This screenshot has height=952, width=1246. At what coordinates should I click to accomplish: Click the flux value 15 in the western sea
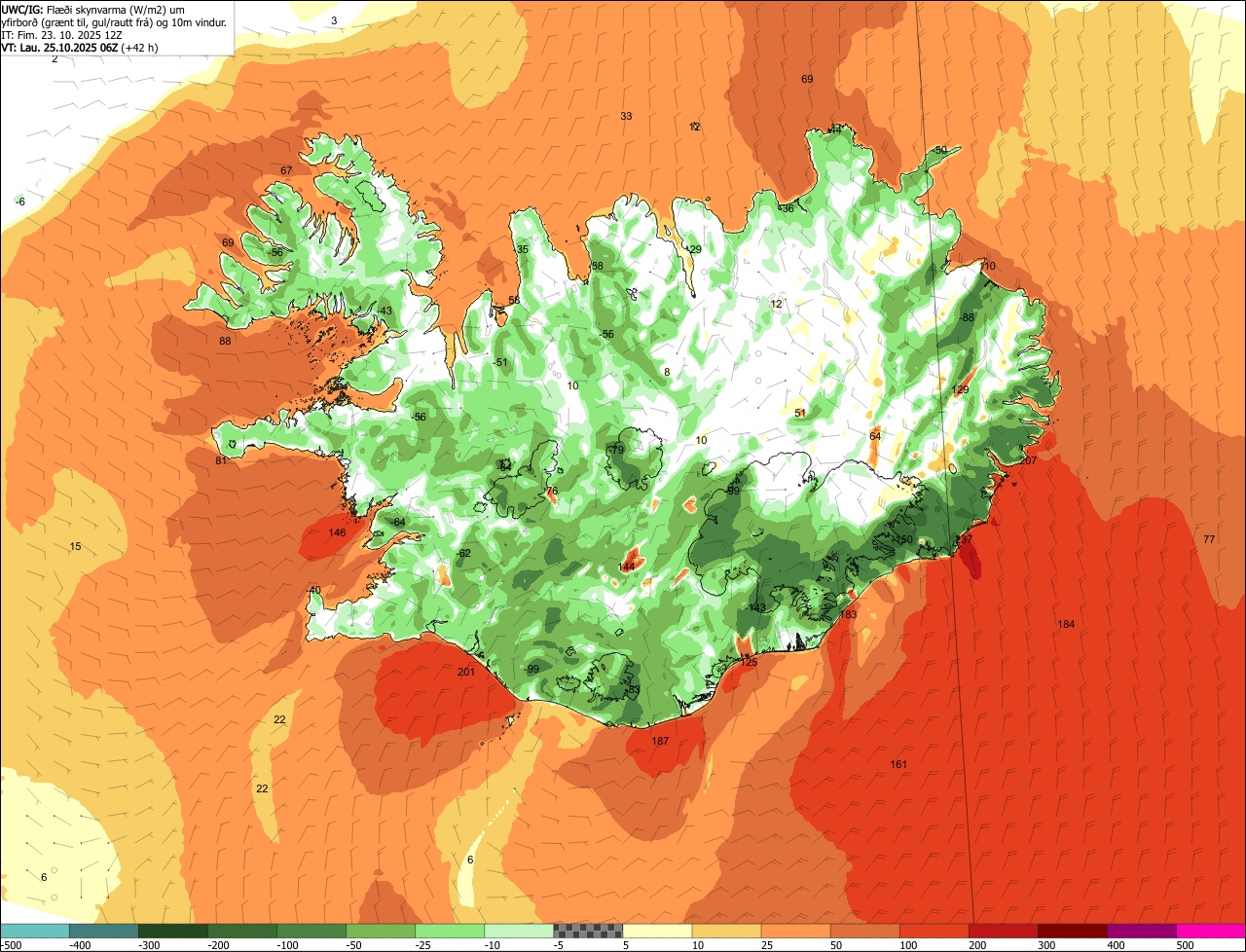click(x=75, y=546)
